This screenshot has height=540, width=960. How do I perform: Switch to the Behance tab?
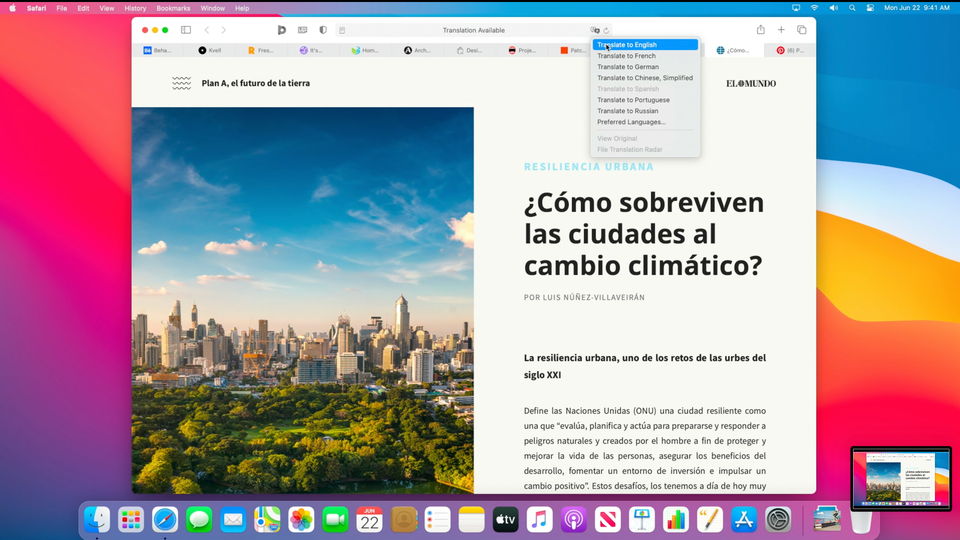click(x=157, y=50)
